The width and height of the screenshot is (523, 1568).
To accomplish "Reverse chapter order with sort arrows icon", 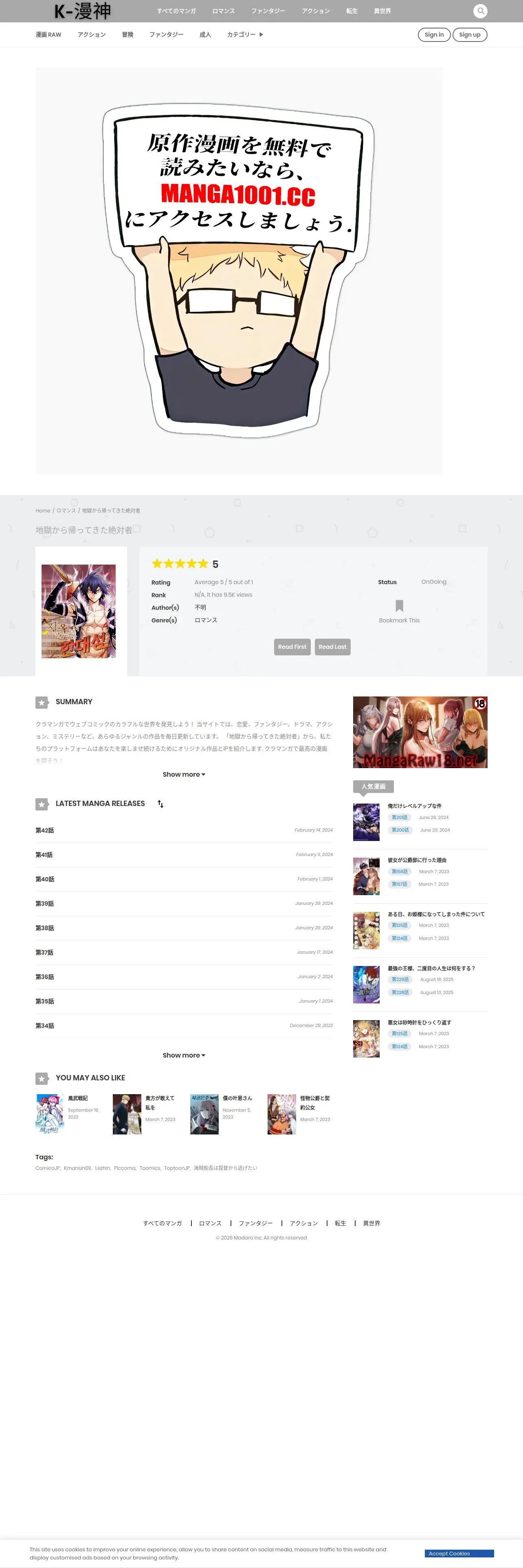I will point(161,804).
